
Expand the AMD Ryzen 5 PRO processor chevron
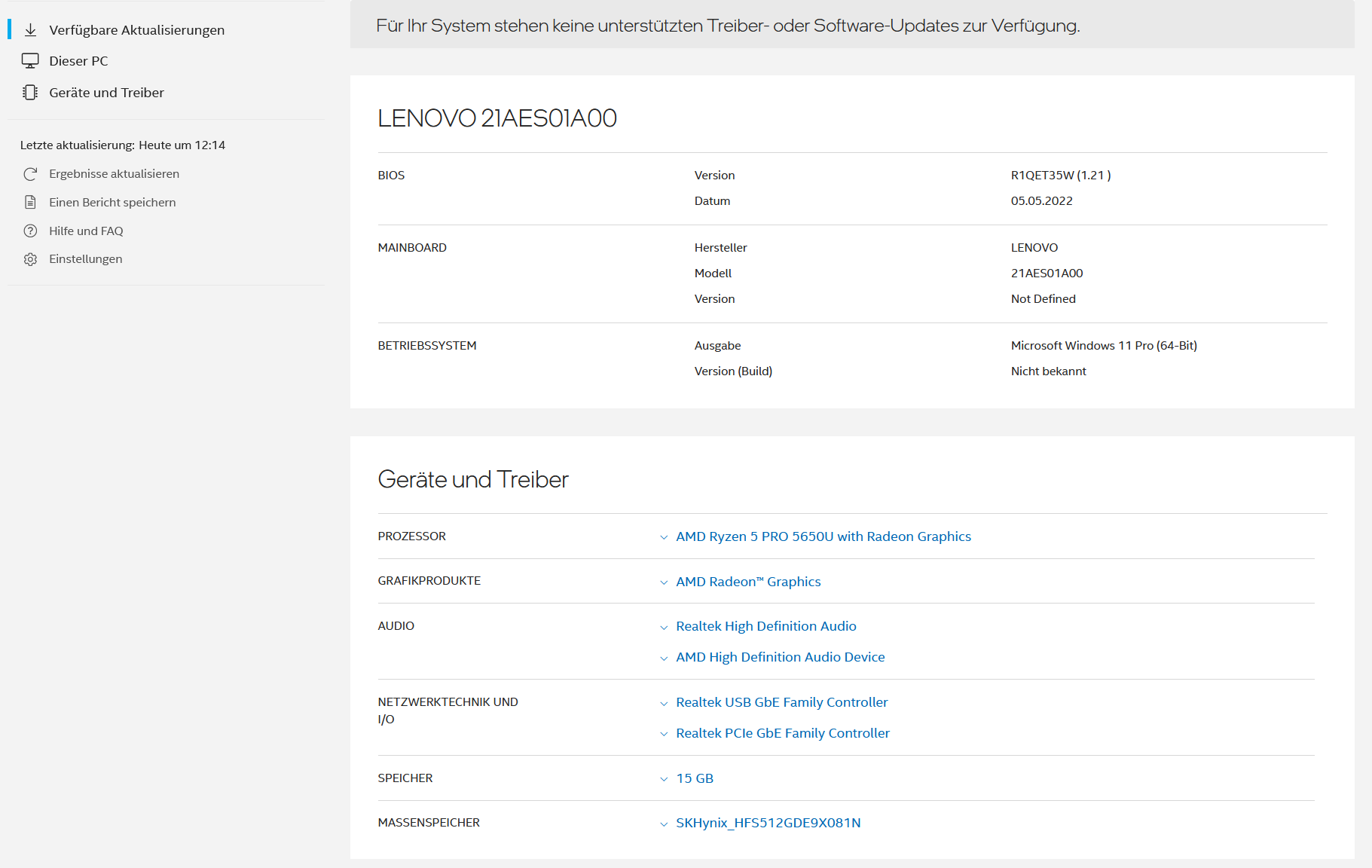664,537
